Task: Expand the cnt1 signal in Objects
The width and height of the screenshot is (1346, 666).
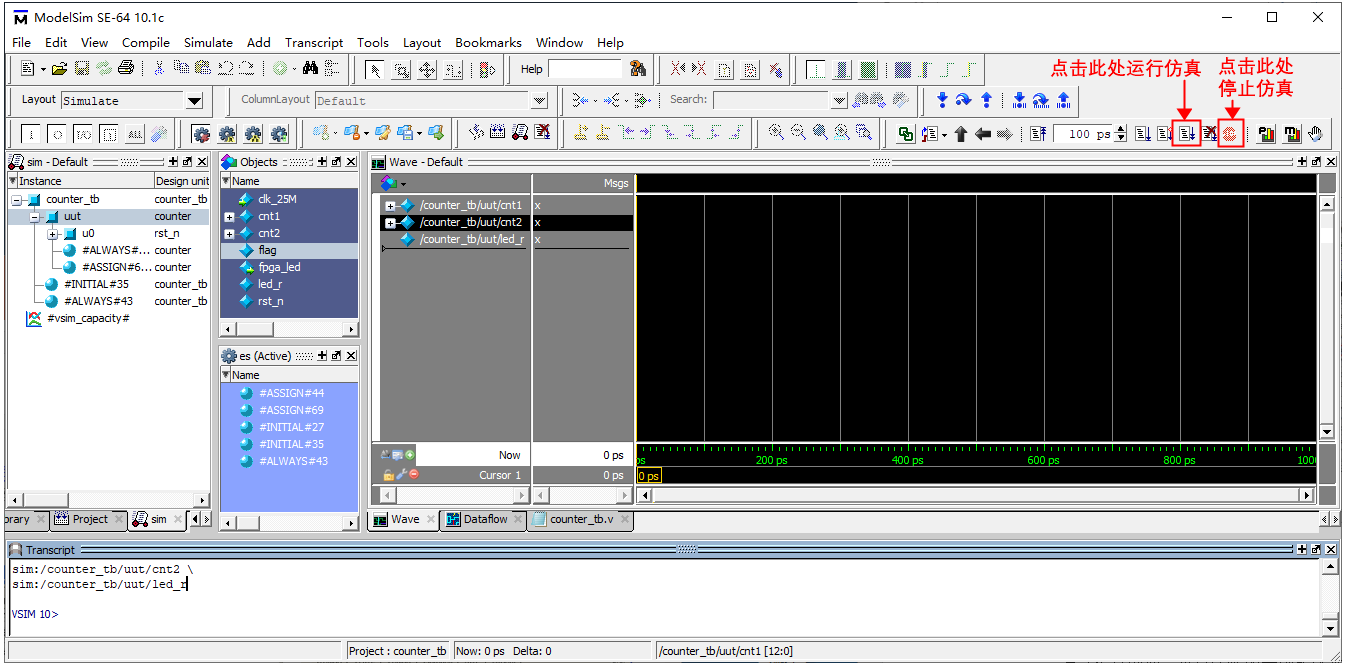Action: [229, 217]
